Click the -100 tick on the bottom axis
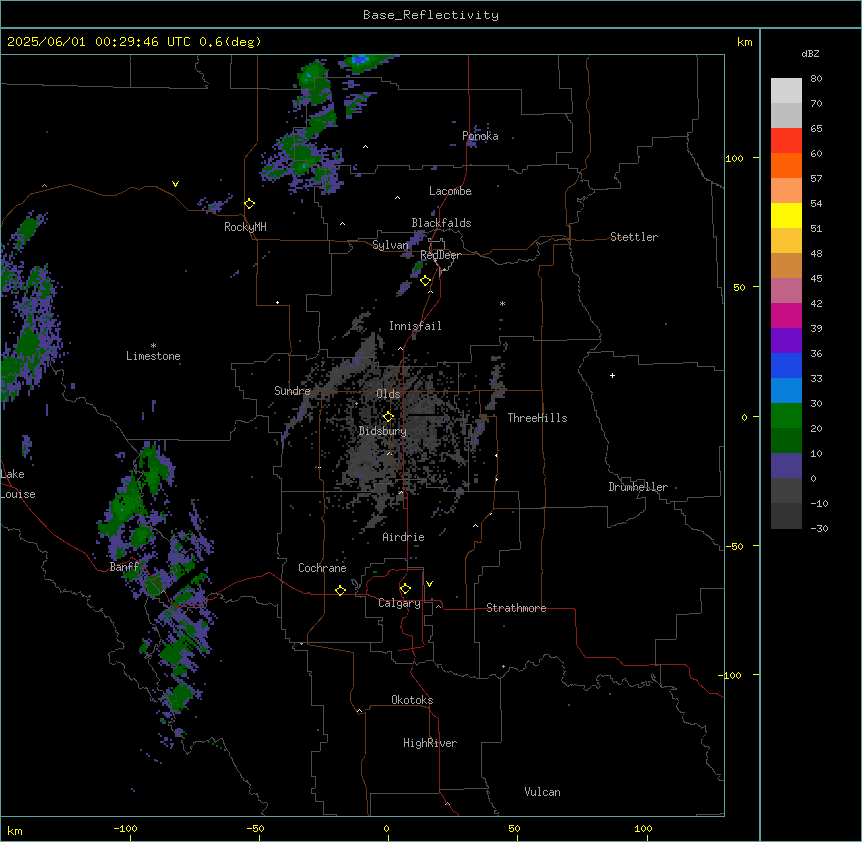Screen dimensions: 862x842 [125, 828]
